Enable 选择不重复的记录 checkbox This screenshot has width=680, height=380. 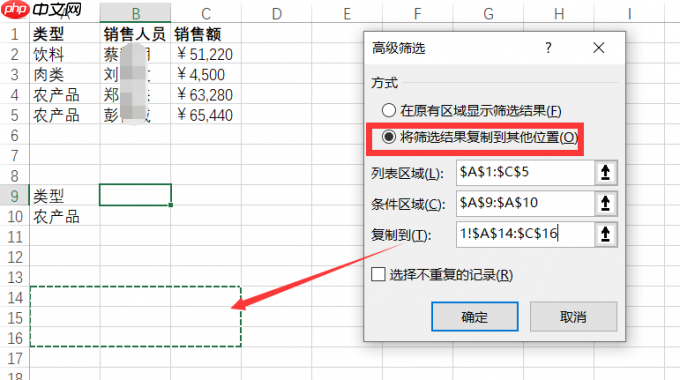378,274
